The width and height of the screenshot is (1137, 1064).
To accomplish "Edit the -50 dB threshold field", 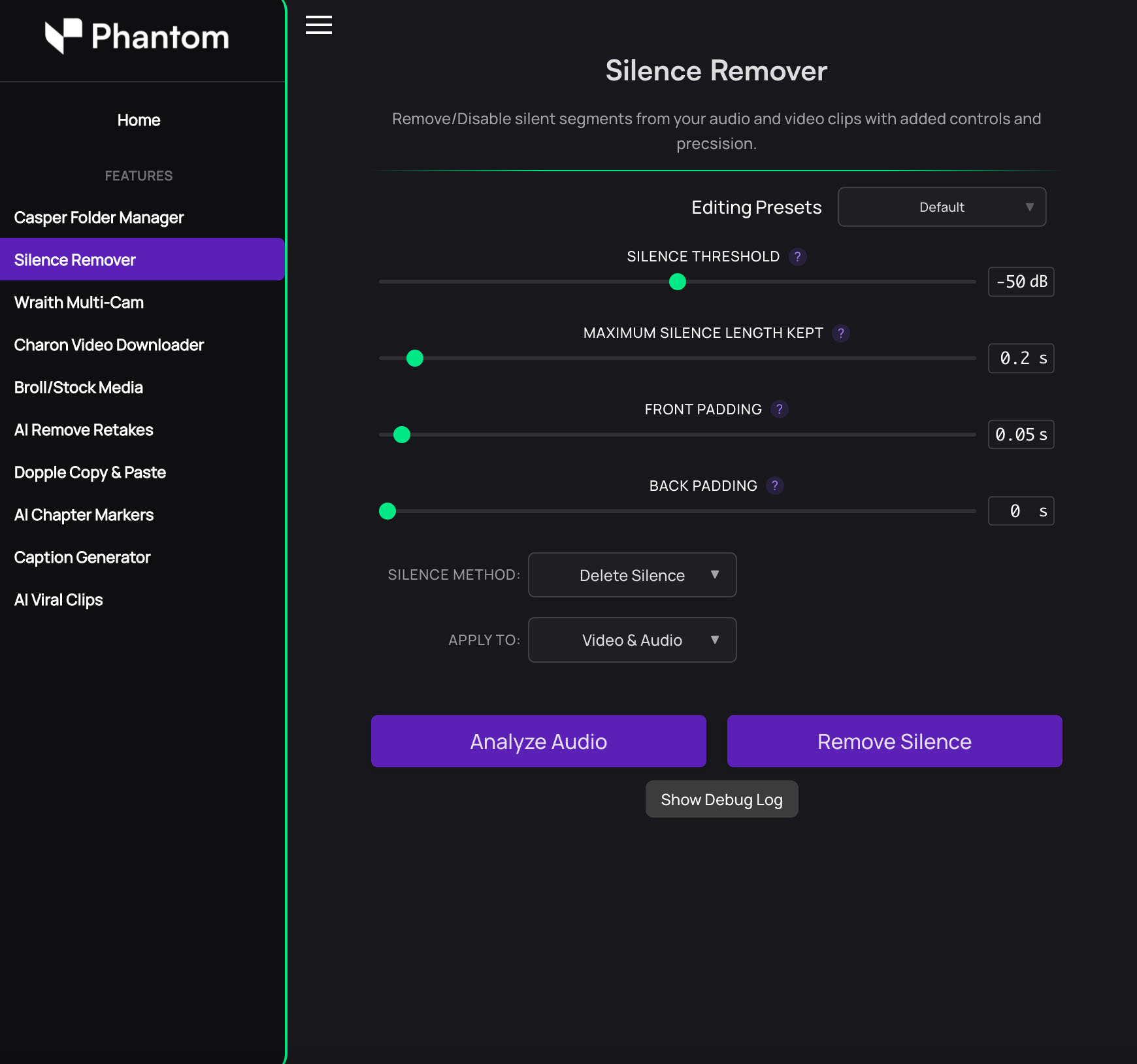I will 1021,282.
